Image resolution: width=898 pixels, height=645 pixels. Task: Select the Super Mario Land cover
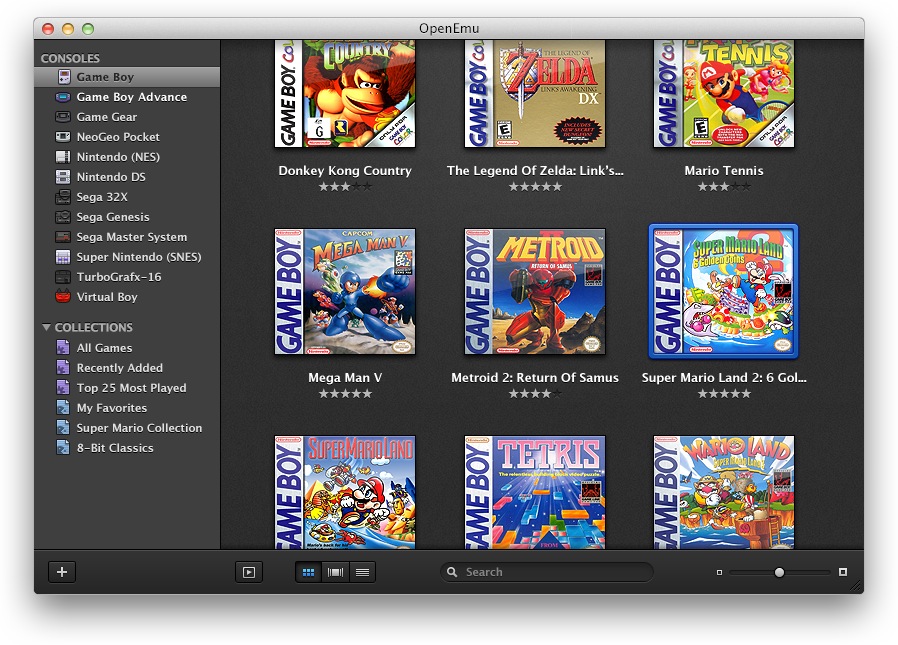point(345,492)
